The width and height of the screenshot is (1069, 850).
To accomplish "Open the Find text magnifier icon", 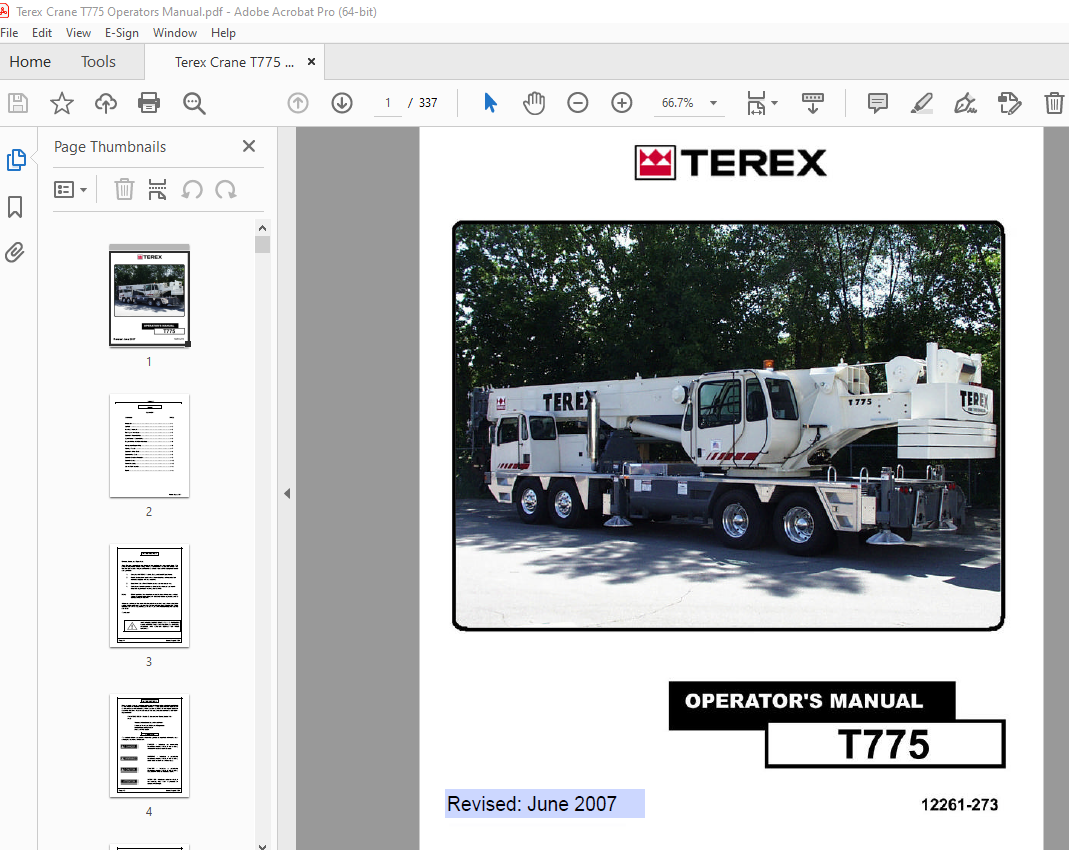I will (194, 103).
